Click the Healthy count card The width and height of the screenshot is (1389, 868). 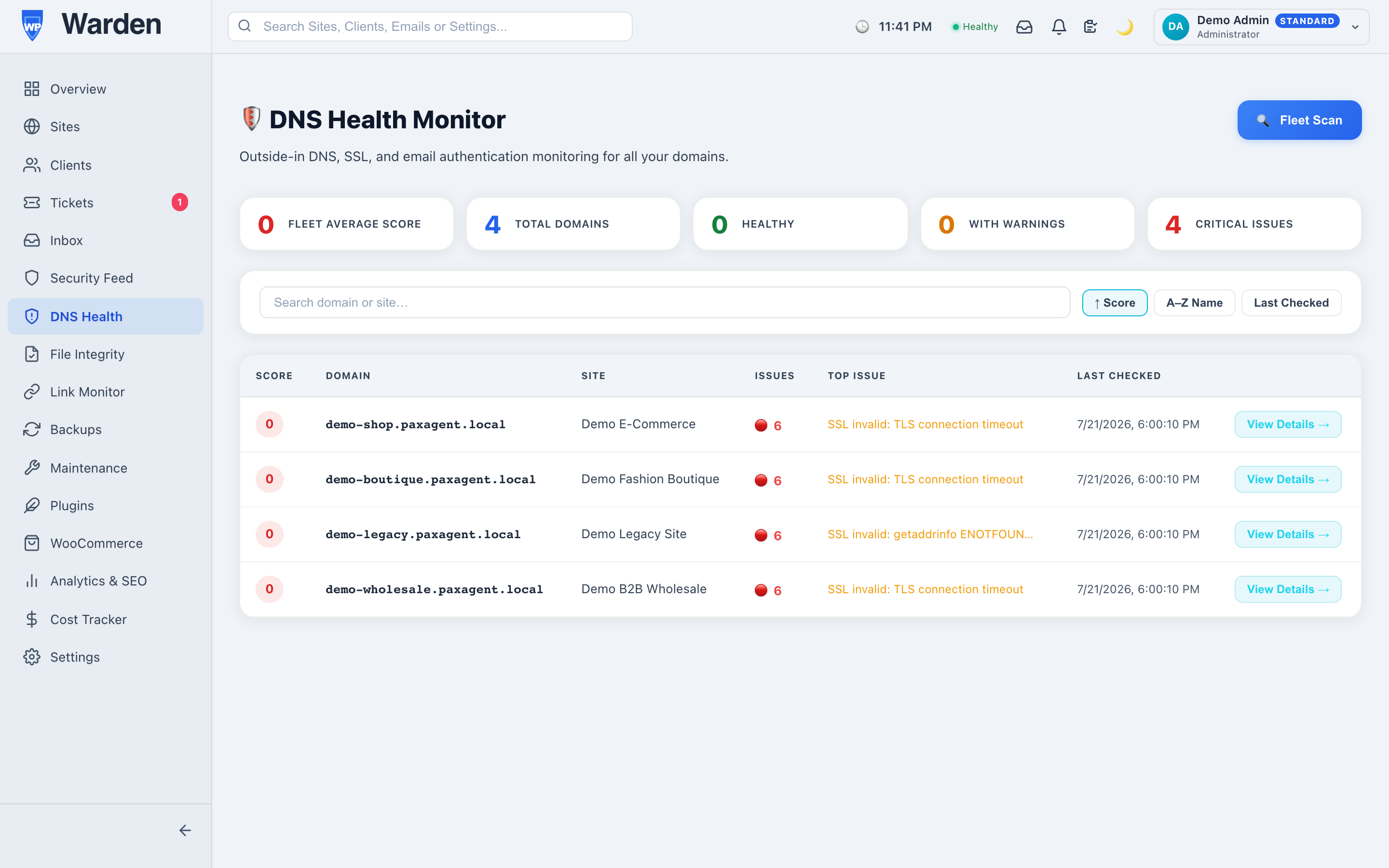801,224
